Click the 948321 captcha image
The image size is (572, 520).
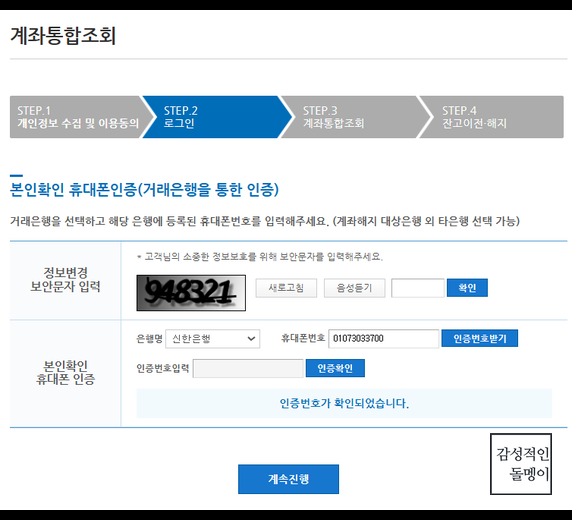[x=191, y=293]
